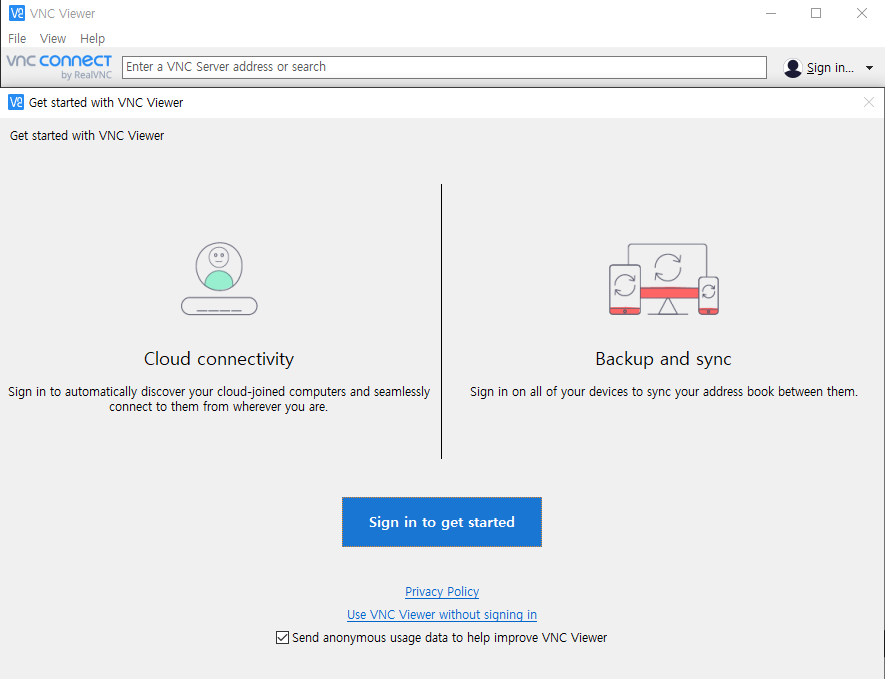This screenshot has height=679, width=885.
Task: Choose Use VNC Viewer without signing in
Action: click(441, 615)
